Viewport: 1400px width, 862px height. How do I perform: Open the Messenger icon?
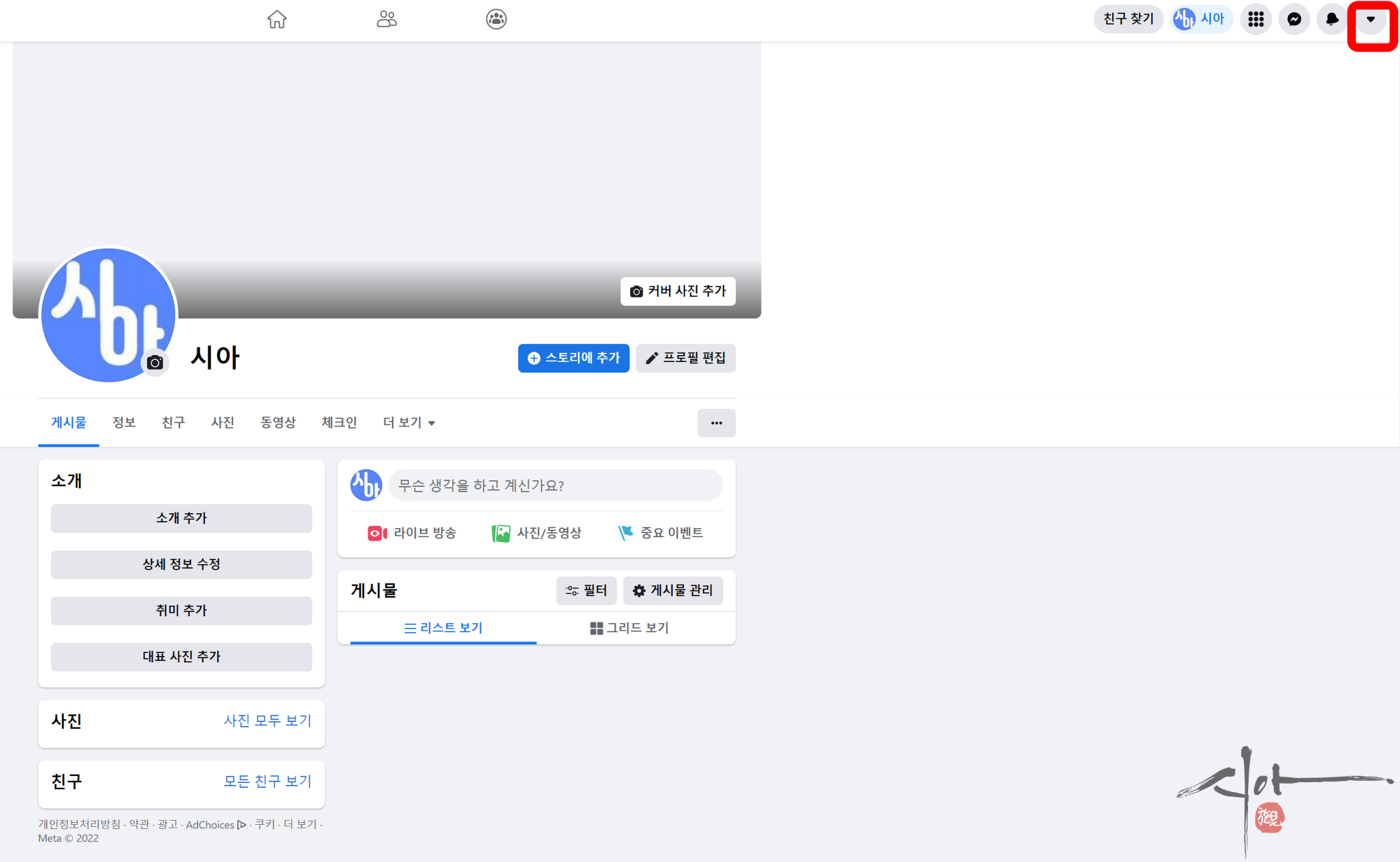pyautogui.click(x=1294, y=19)
